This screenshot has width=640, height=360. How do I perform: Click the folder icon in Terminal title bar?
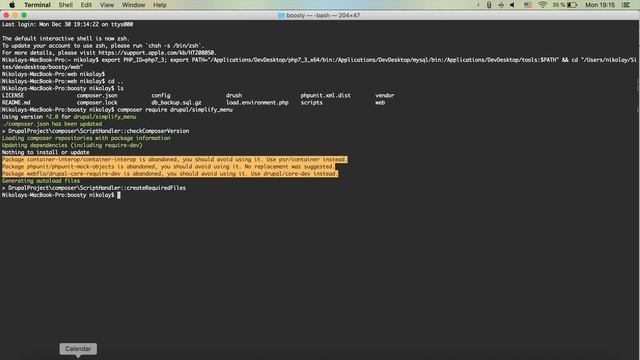[x=281, y=16]
